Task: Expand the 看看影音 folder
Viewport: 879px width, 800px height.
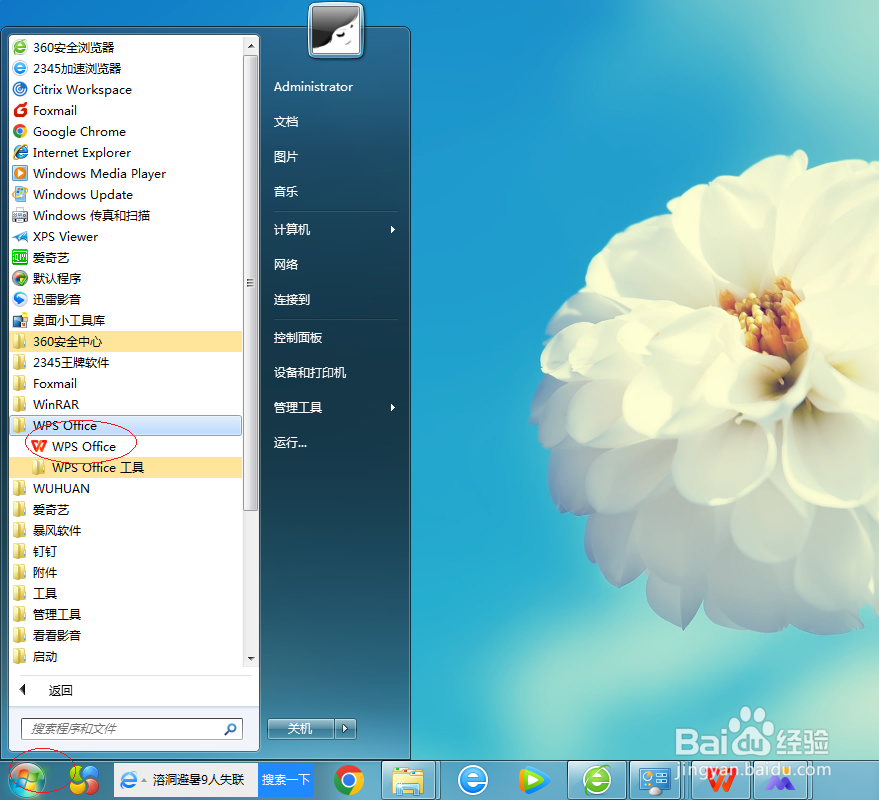Action: (x=126, y=636)
